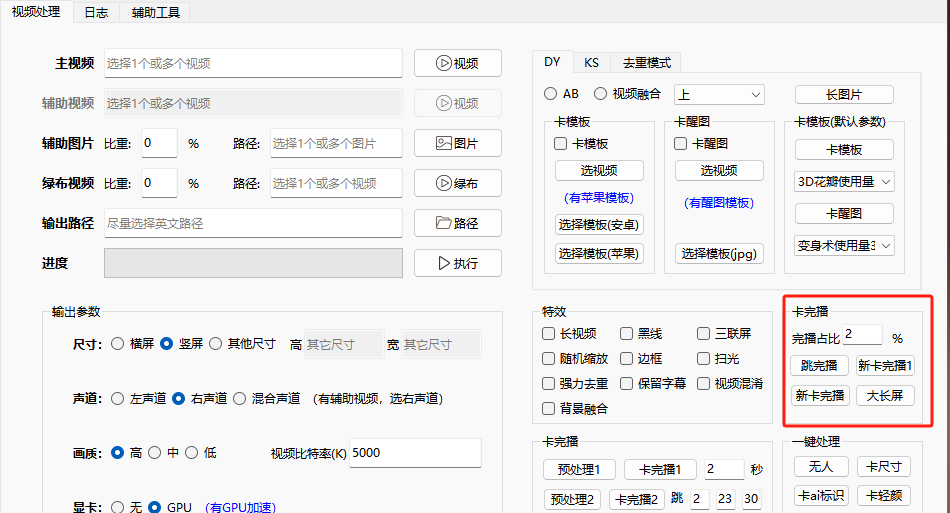Expand the 变身术使用量 dropdown
Viewport: 950px width, 513px height.
pos(844,245)
